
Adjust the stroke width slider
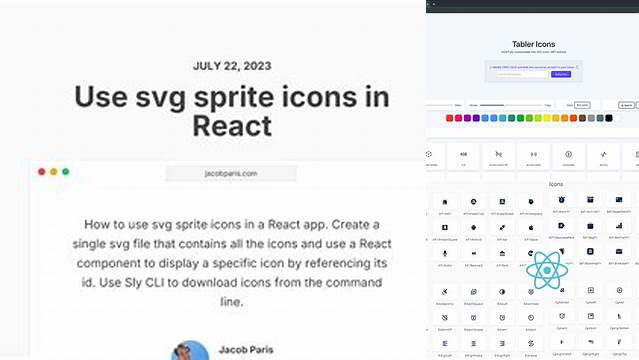coord(510,105)
